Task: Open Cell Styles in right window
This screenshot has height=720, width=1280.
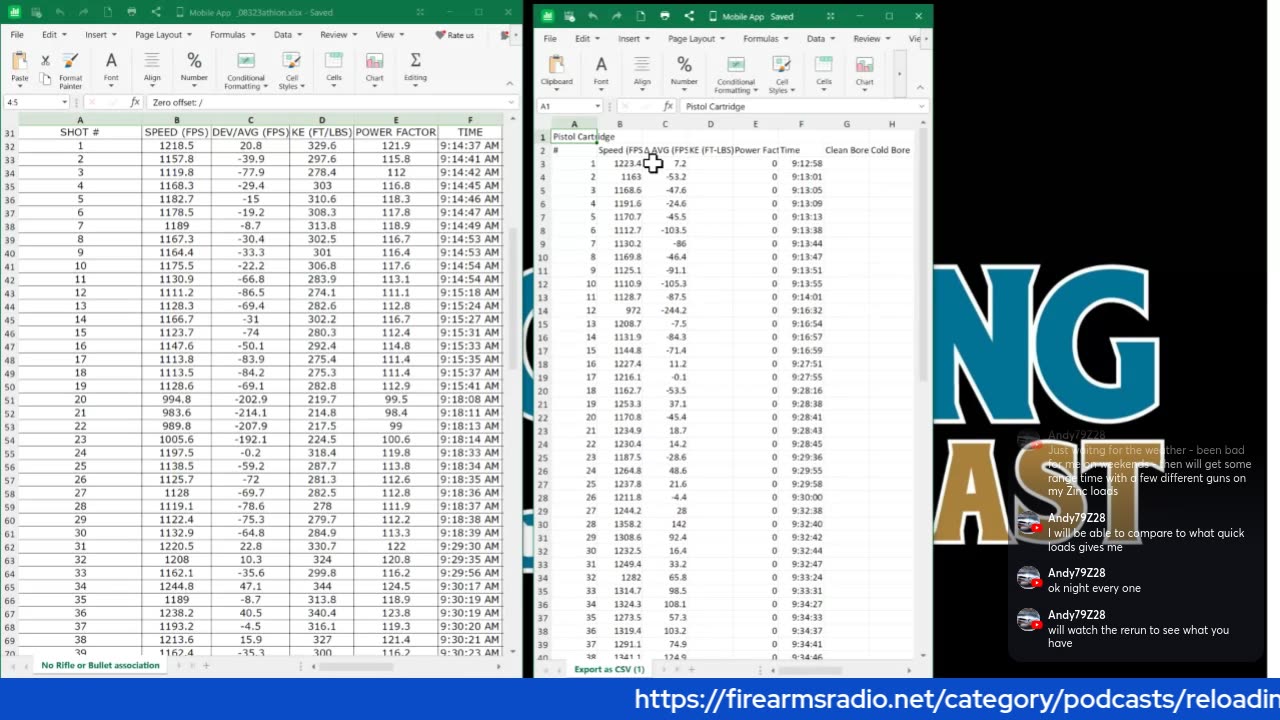Action: coord(782,74)
